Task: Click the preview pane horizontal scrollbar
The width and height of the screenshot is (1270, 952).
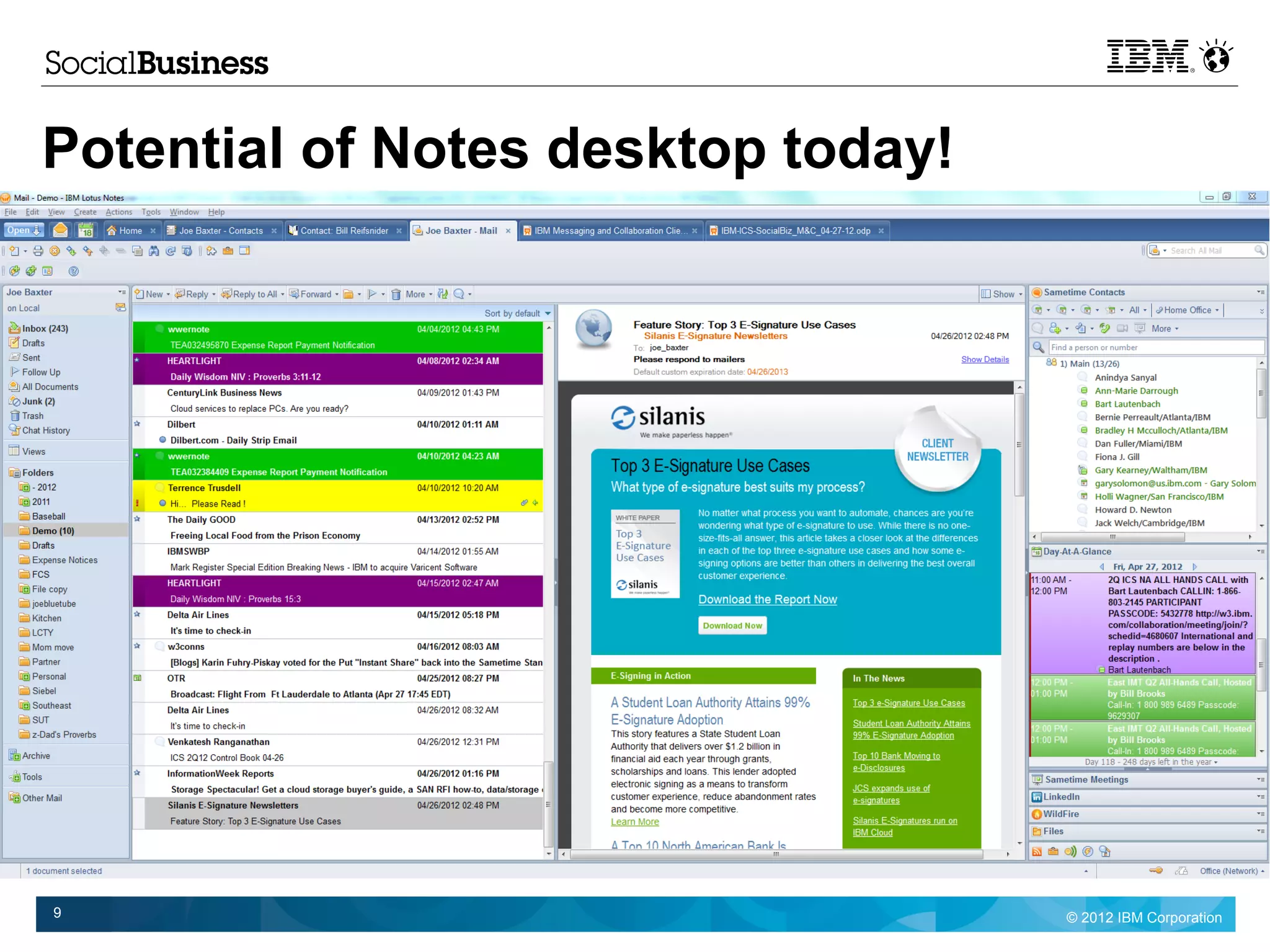Action: tap(776, 854)
